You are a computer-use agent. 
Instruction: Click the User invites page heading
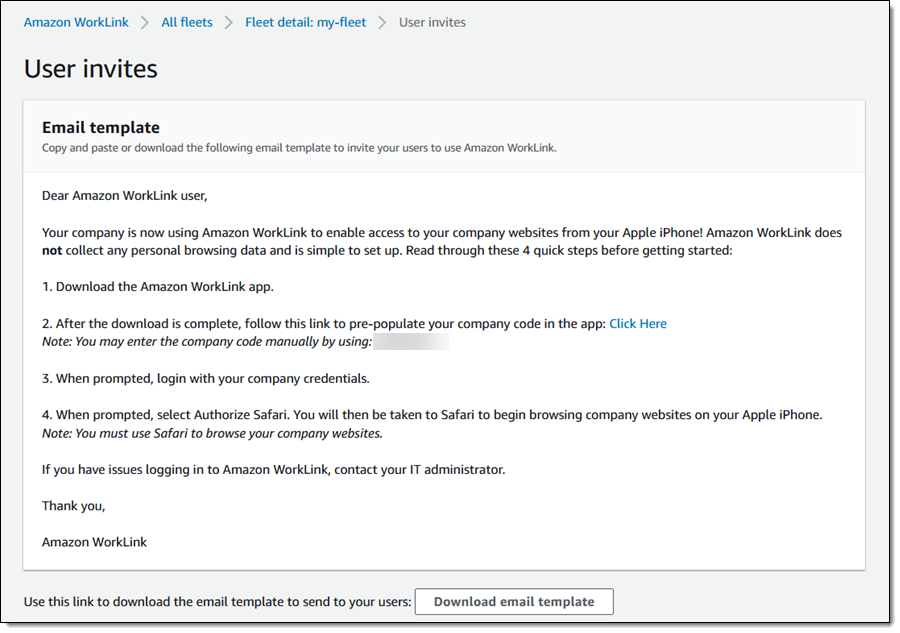91,69
